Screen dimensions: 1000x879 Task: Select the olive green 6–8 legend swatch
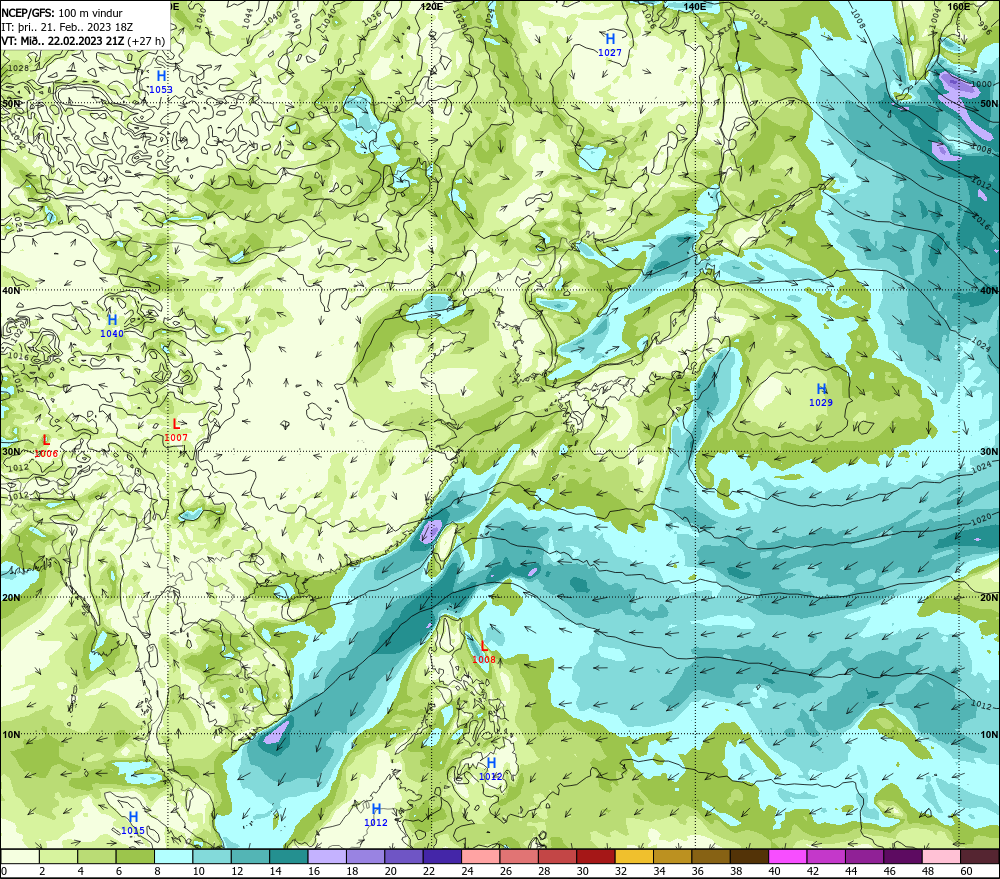[135, 857]
